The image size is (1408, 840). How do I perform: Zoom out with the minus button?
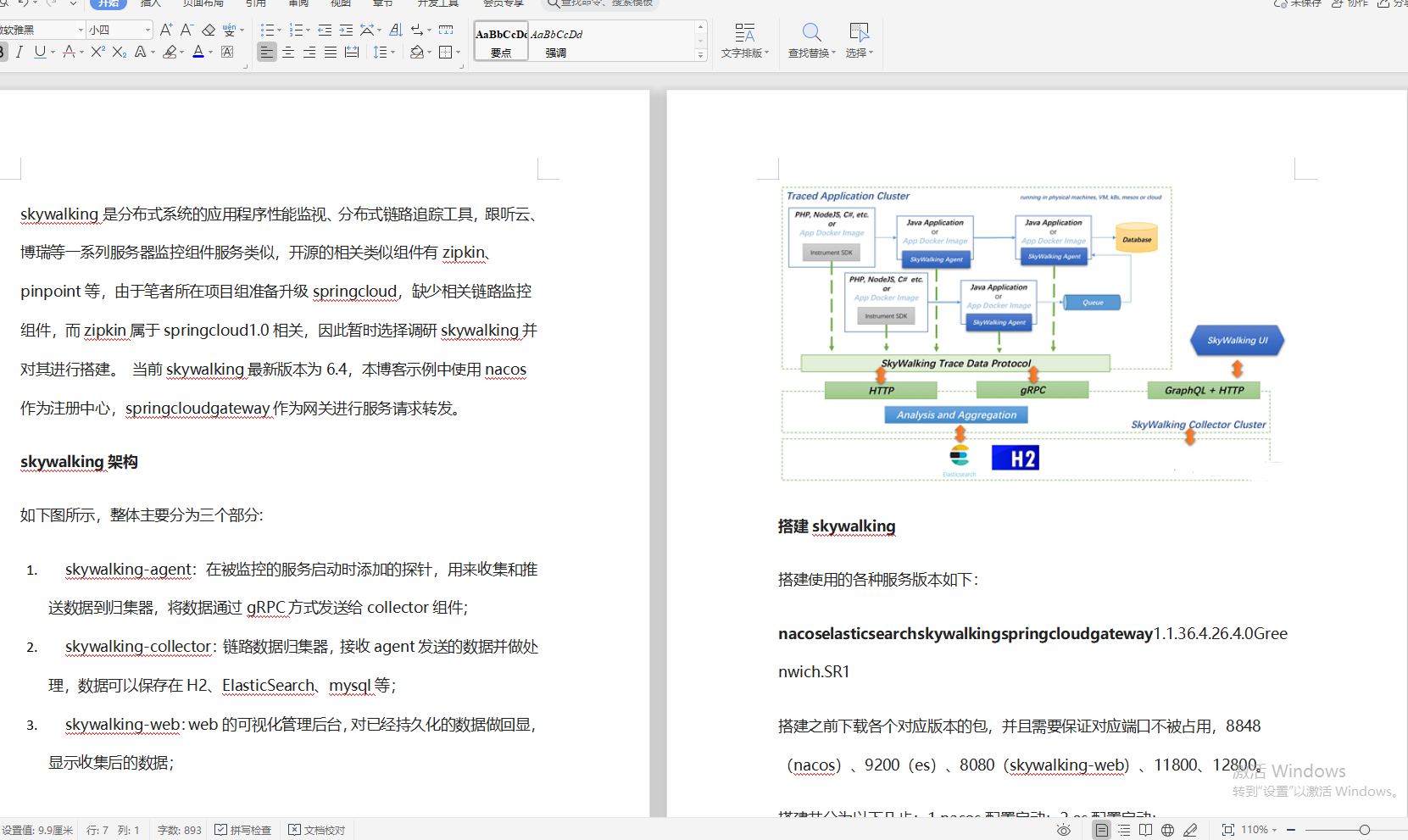[x=1291, y=830]
